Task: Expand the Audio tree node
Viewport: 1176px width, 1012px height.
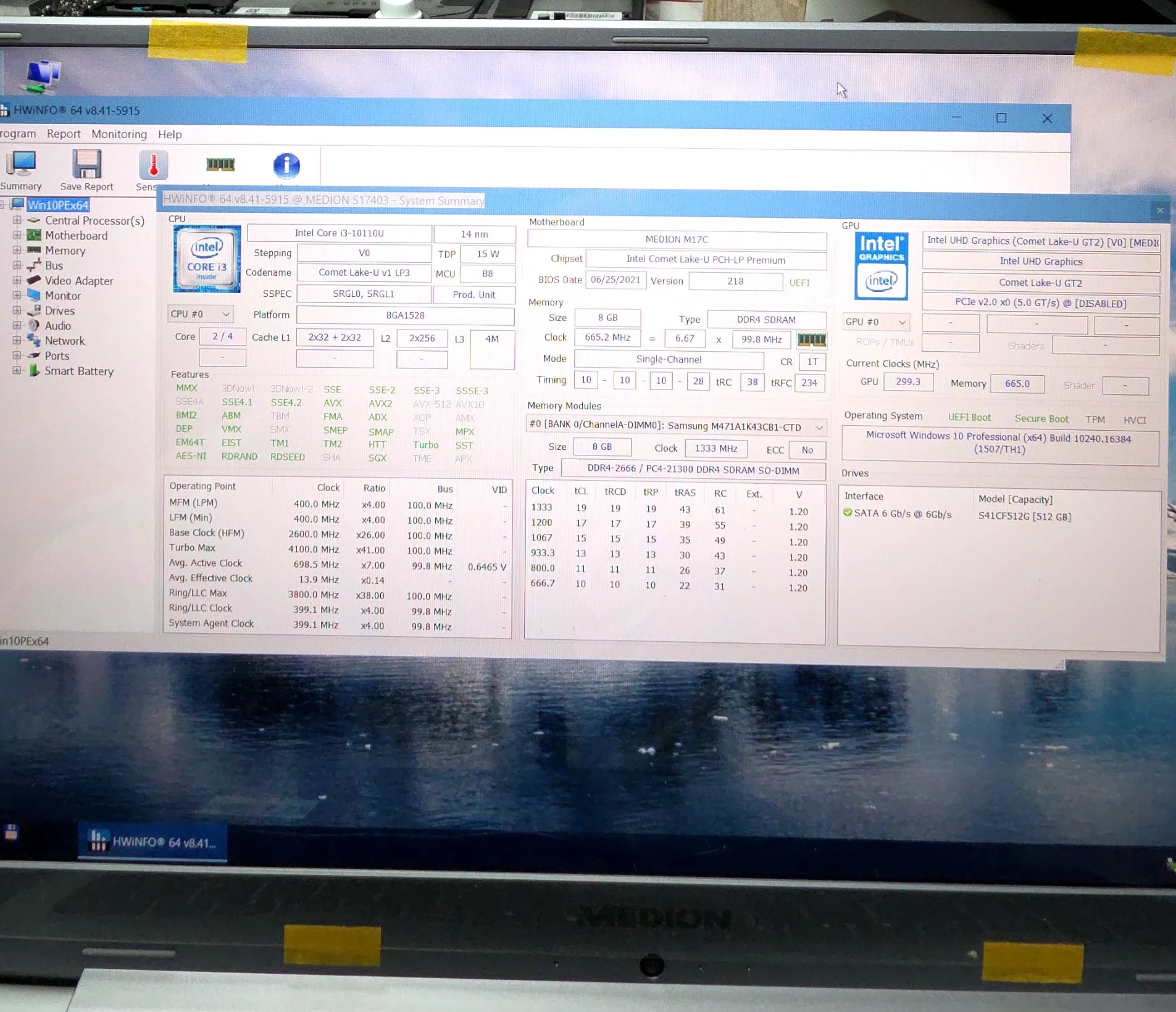Action: pyautogui.click(x=17, y=325)
